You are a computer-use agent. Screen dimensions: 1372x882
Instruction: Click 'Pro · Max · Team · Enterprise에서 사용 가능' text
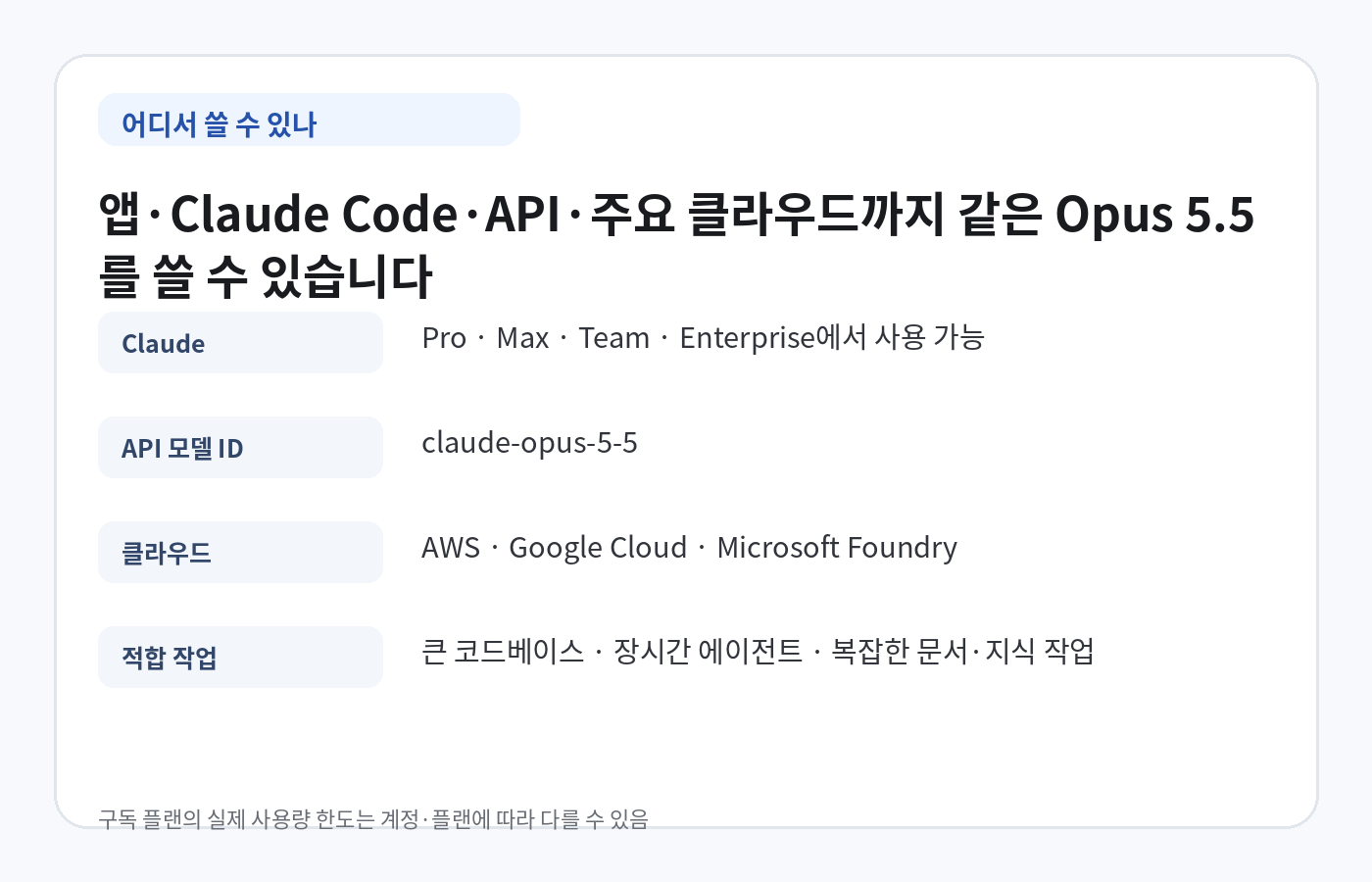(x=703, y=338)
